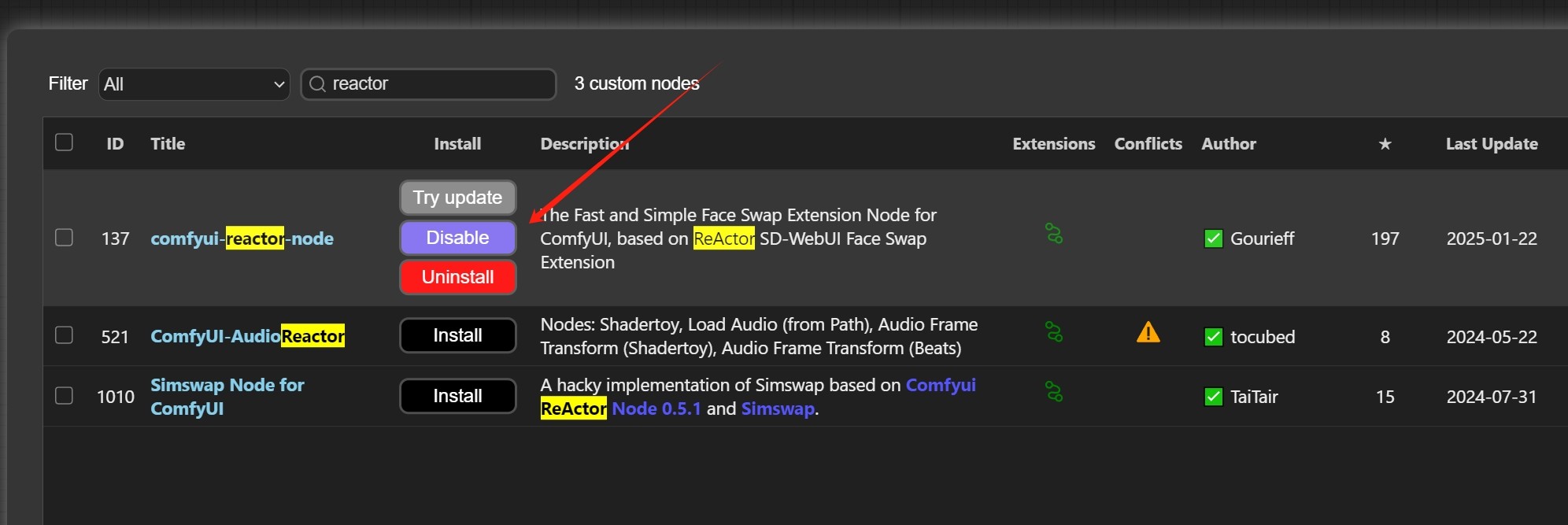Open the Filter dropdown set to All
The image size is (1568, 525).
click(194, 84)
